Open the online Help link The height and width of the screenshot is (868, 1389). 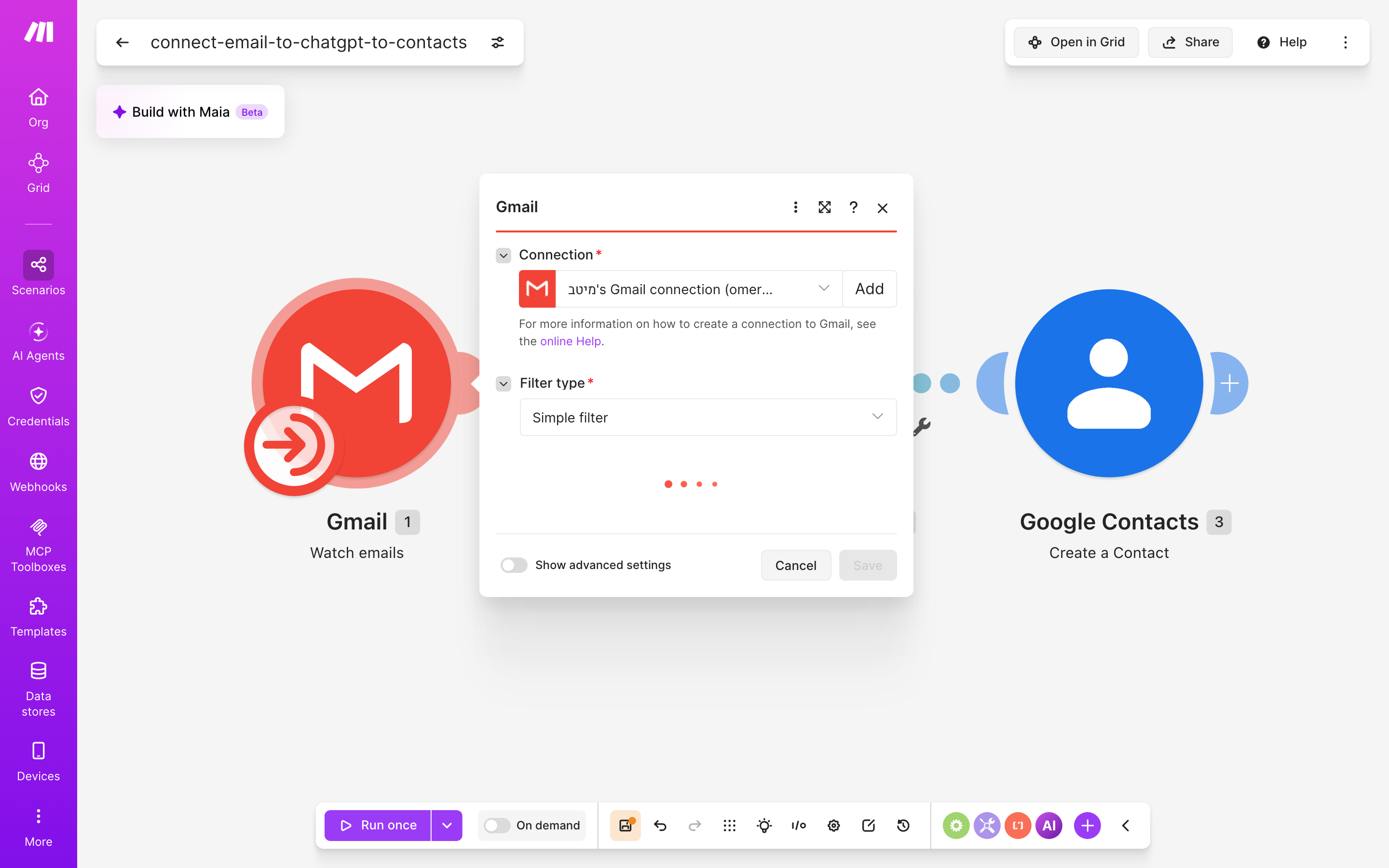pos(571,341)
